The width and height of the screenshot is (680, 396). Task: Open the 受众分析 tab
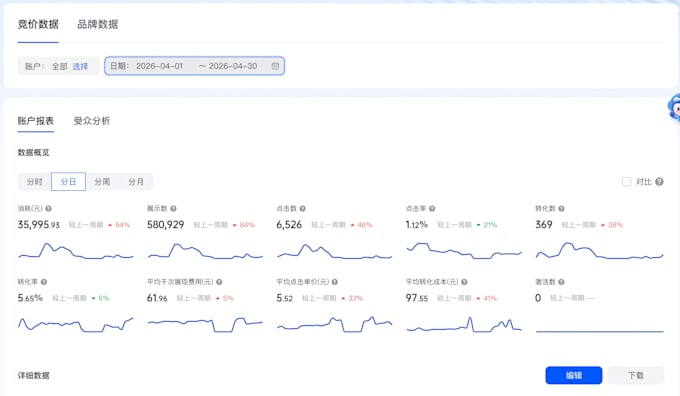click(x=92, y=121)
